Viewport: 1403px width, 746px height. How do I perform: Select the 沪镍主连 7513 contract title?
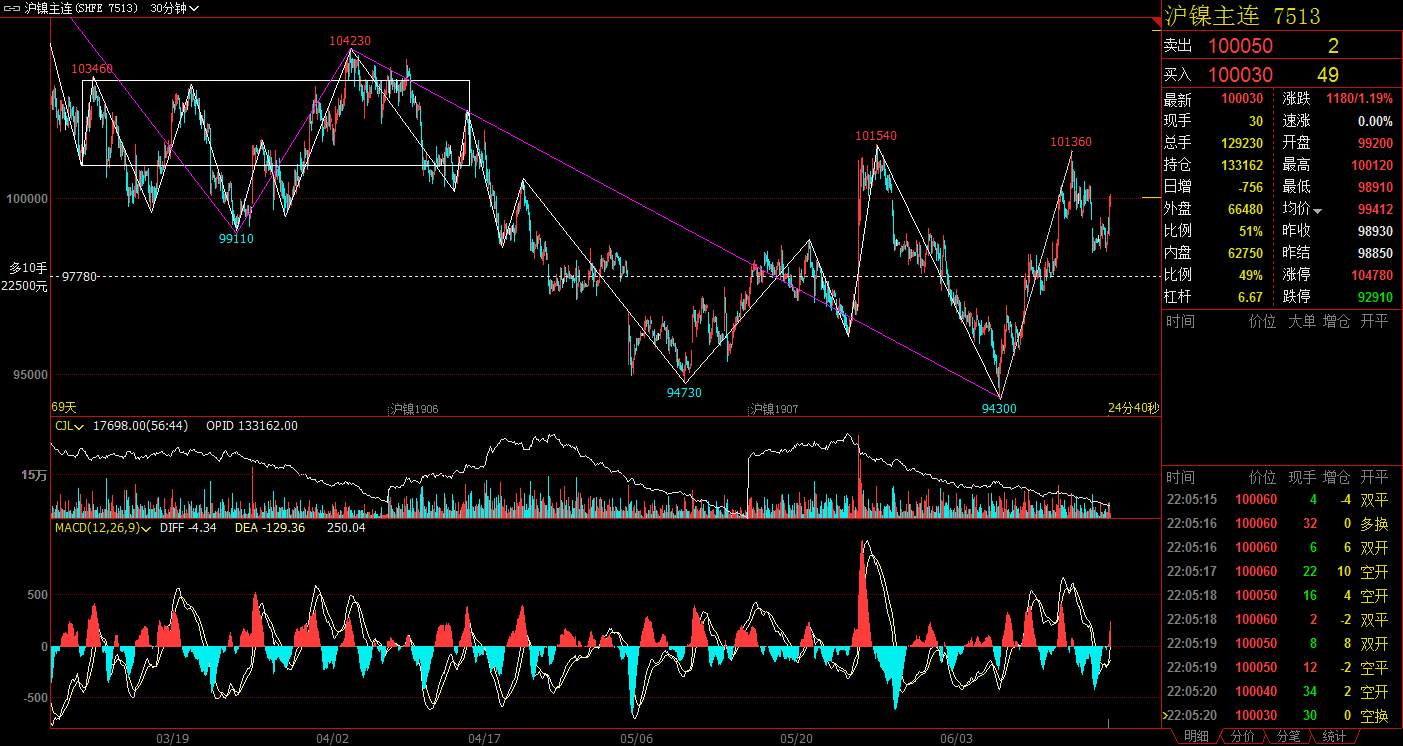pyautogui.click(x=1242, y=16)
